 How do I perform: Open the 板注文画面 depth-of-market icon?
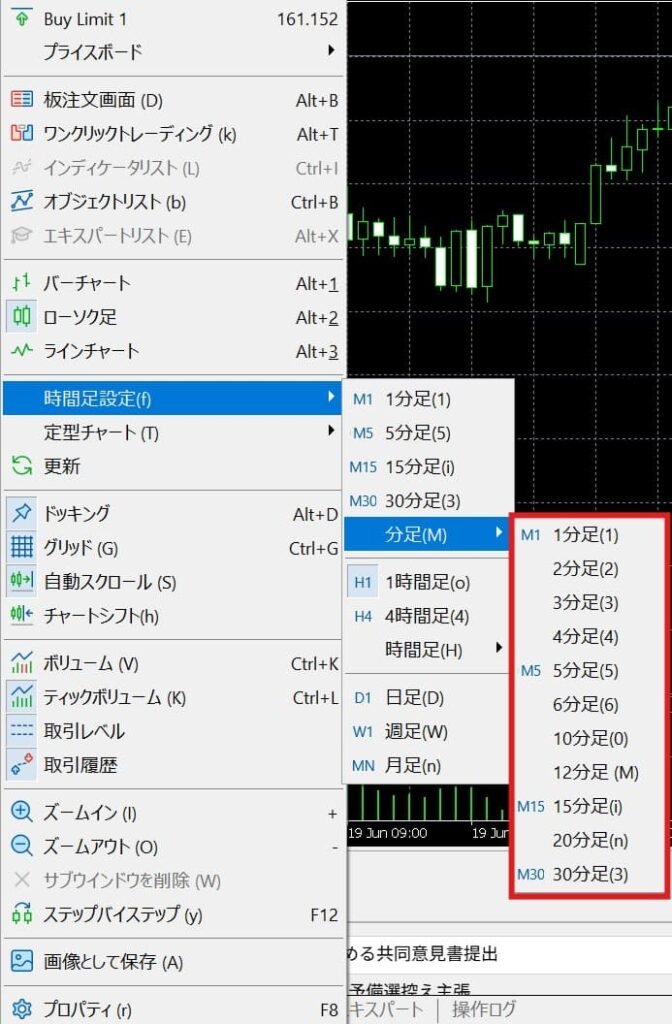(22, 99)
